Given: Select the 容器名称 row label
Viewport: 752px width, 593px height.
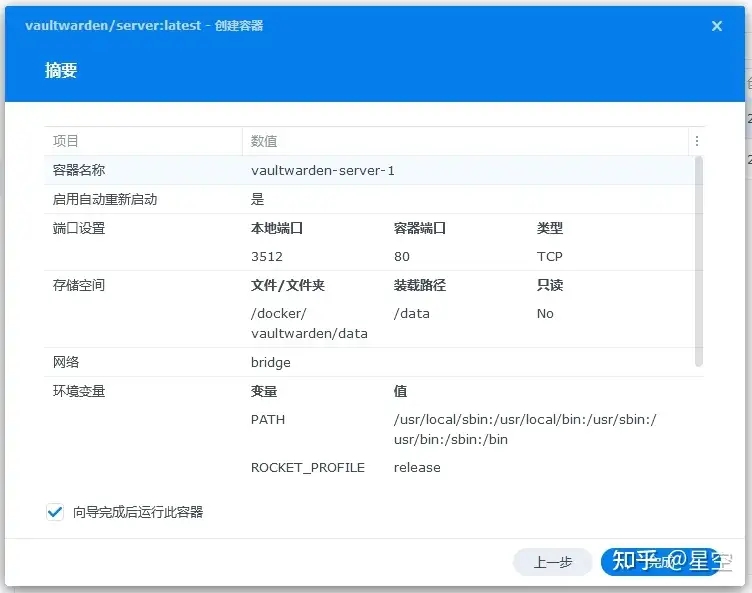Looking at the screenshot, I should point(79,171).
